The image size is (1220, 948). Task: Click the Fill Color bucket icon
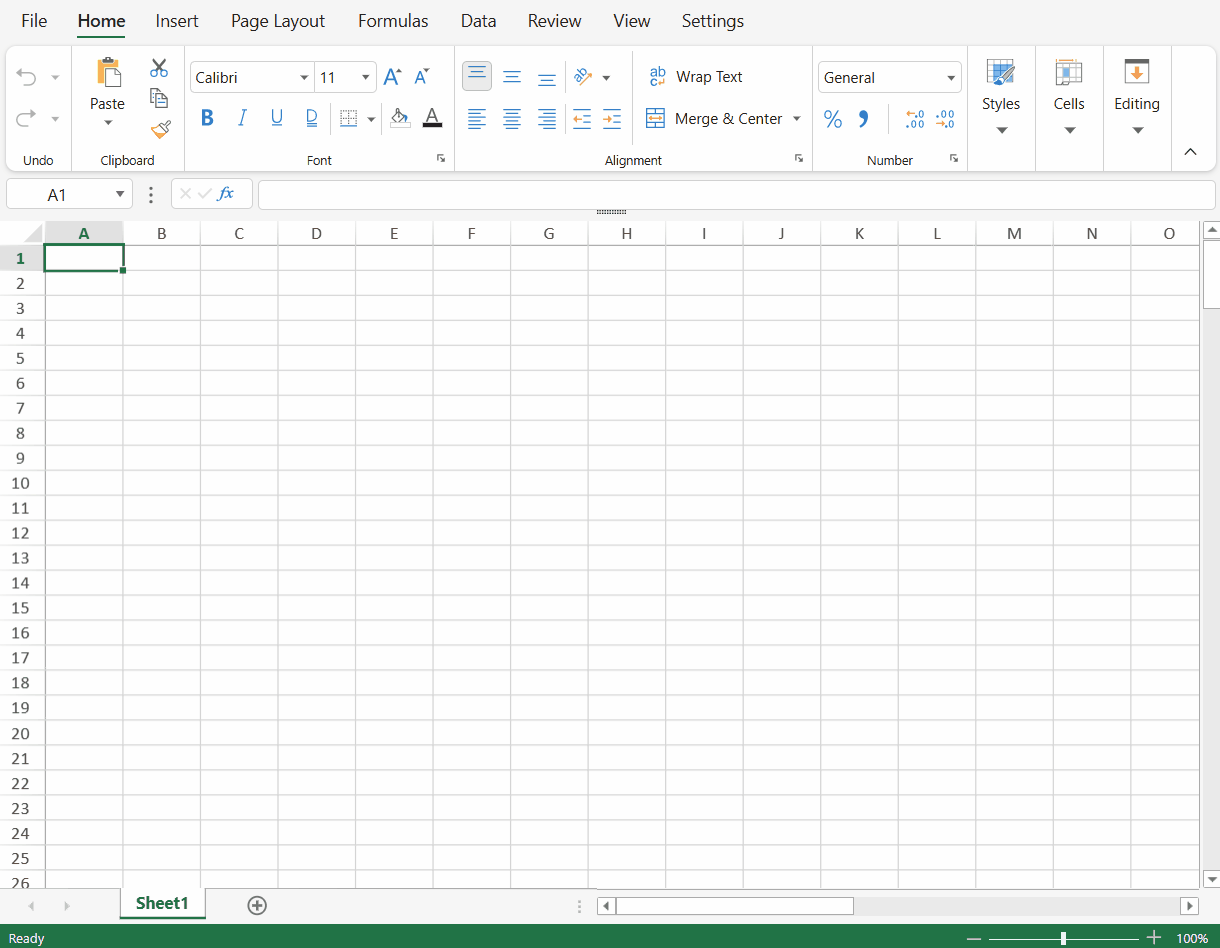(399, 118)
